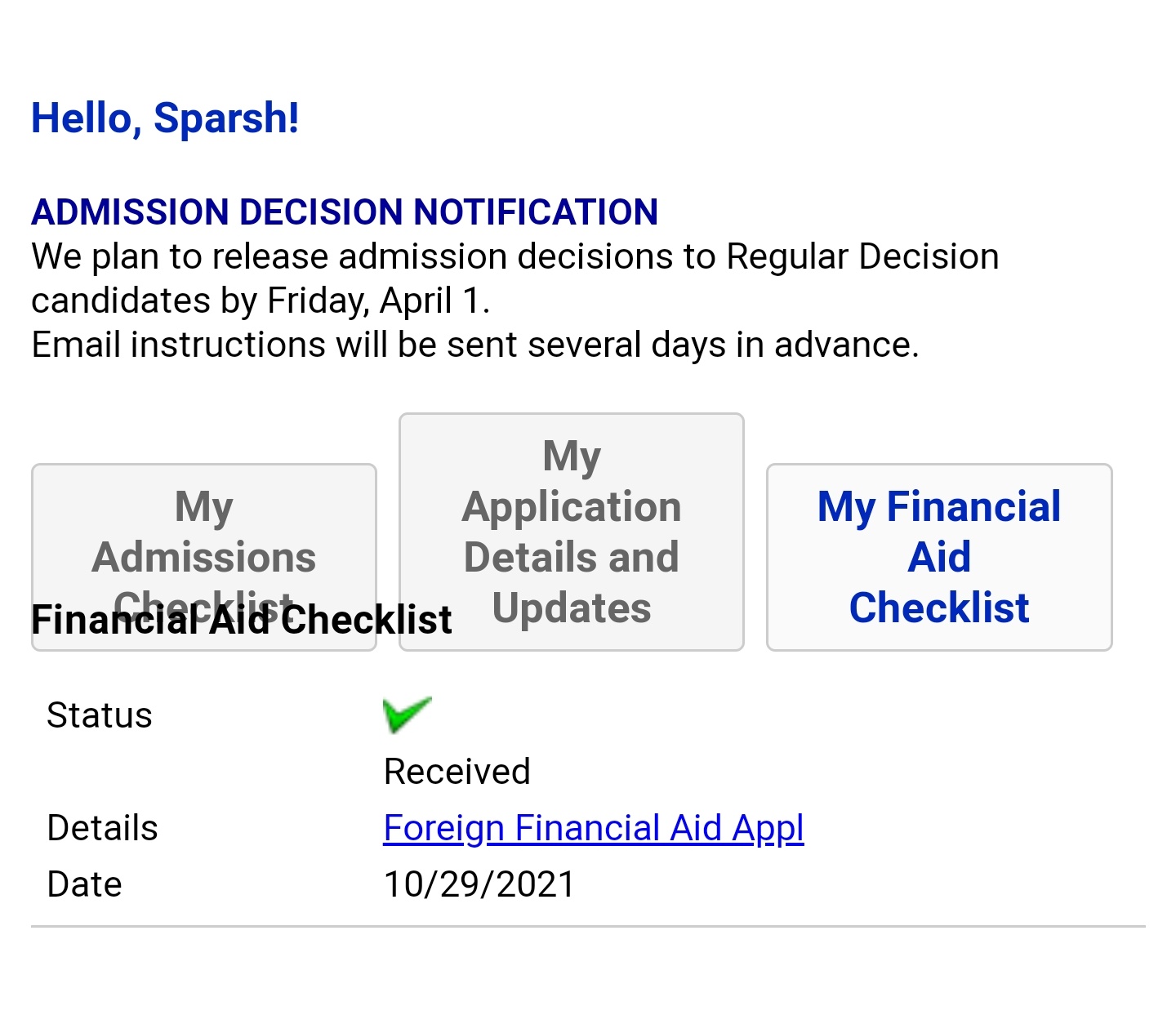Open the My Admissions Checklist tab
The width and height of the screenshot is (1176, 1024).
(x=203, y=531)
